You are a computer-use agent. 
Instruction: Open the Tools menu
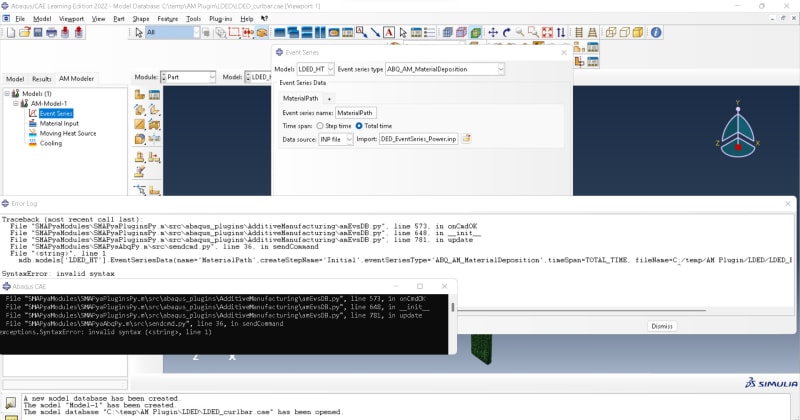[x=193, y=19]
